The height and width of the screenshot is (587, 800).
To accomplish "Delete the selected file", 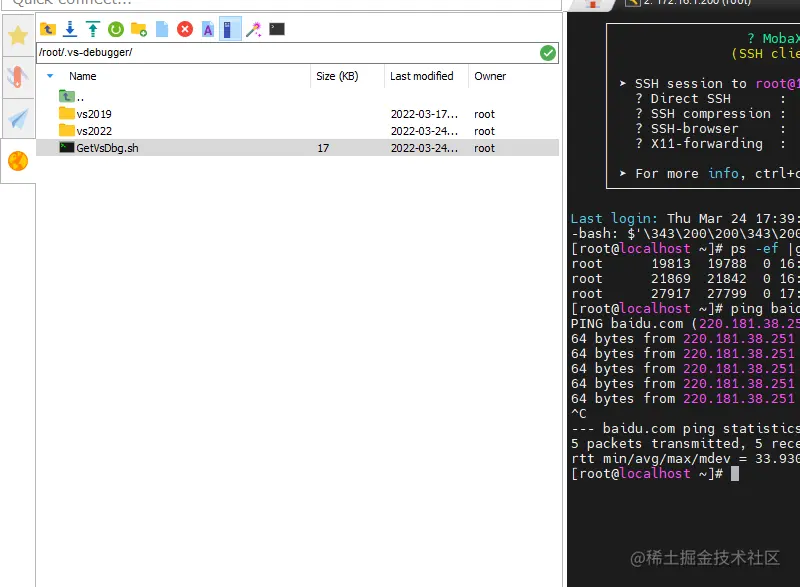I will pos(185,29).
